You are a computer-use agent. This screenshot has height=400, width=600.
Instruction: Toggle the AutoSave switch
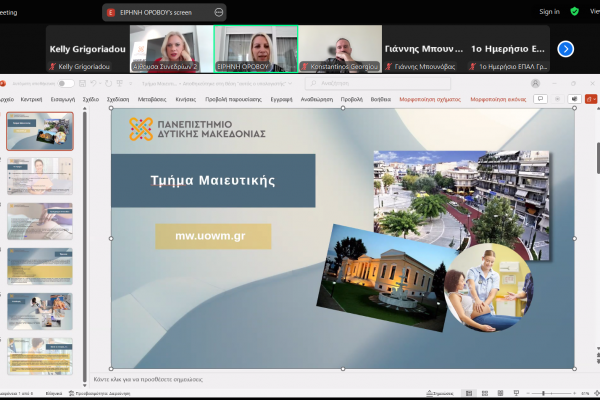pos(65,83)
